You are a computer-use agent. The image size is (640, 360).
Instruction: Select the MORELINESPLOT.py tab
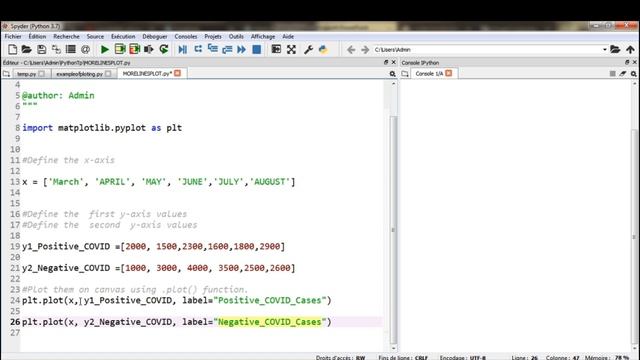coord(147,73)
